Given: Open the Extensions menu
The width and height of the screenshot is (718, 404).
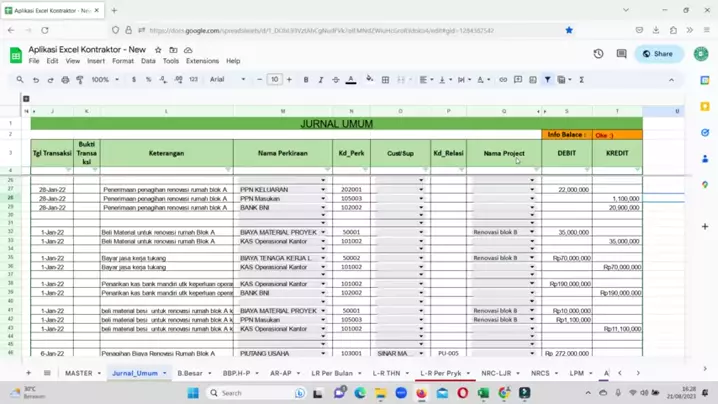Looking at the screenshot, I should tap(202, 61).
